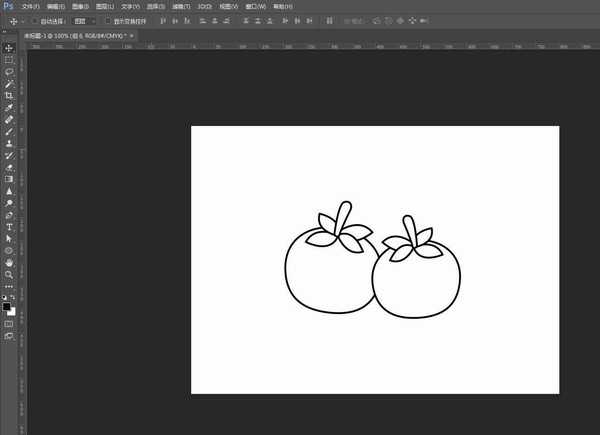Activate the Crop tool
The image size is (600, 435).
9,95
